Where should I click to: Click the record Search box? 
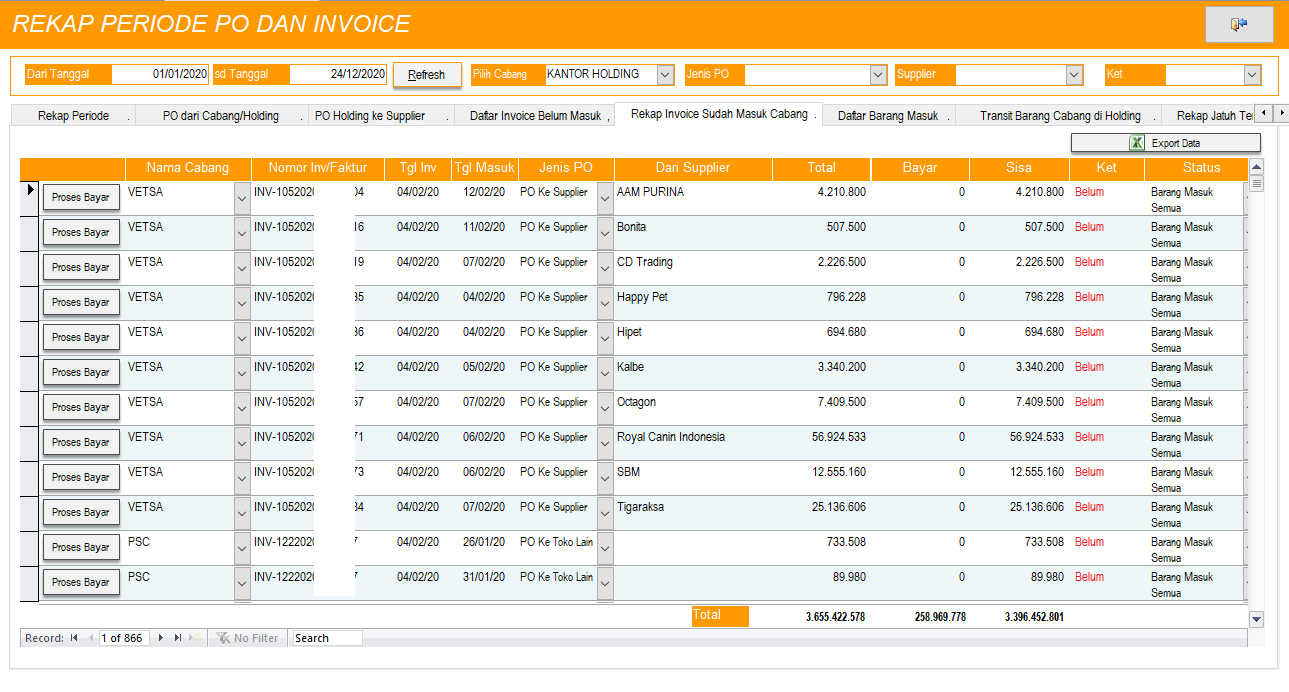(327, 638)
